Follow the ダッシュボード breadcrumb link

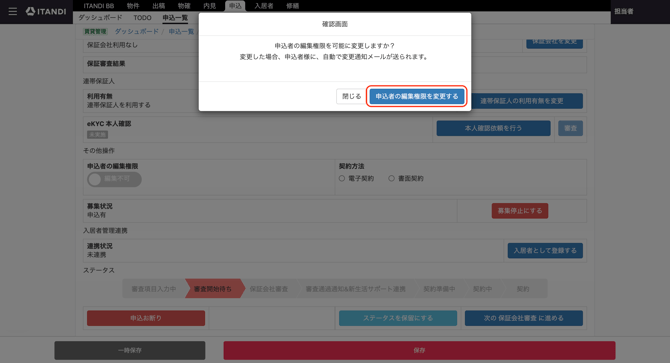click(x=137, y=32)
